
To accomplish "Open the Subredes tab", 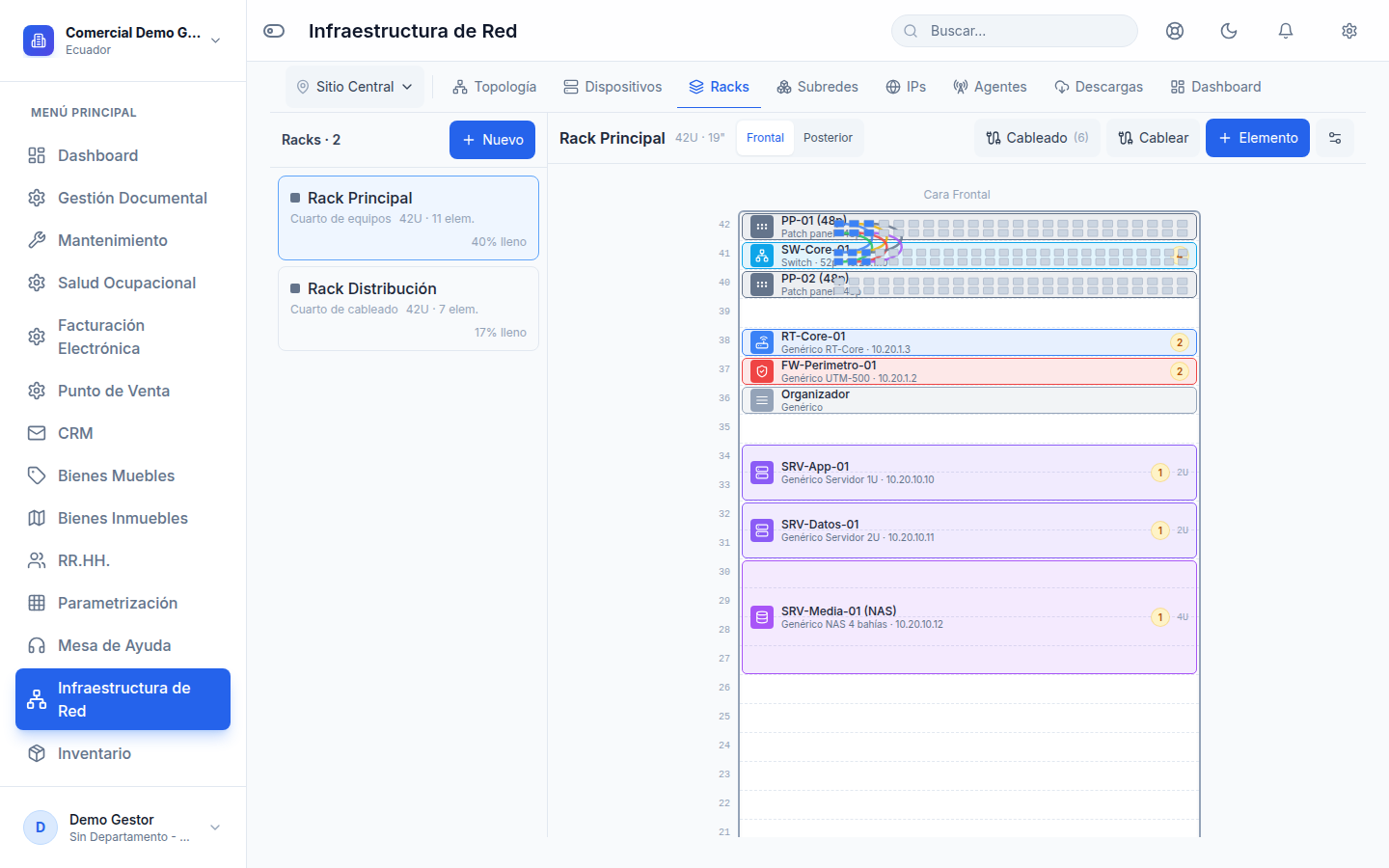I will click(x=817, y=87).
